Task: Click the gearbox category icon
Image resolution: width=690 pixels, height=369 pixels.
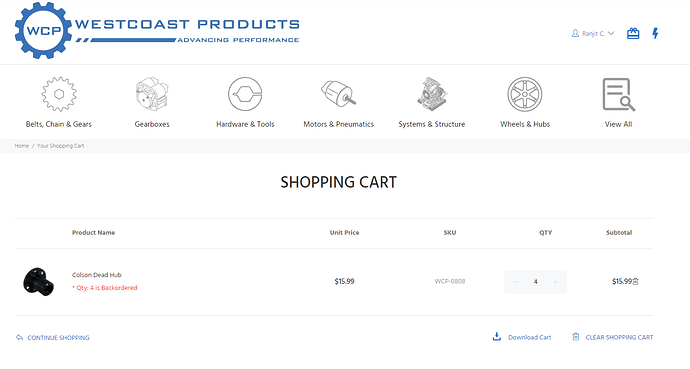Action: click(x=152, y=94)
